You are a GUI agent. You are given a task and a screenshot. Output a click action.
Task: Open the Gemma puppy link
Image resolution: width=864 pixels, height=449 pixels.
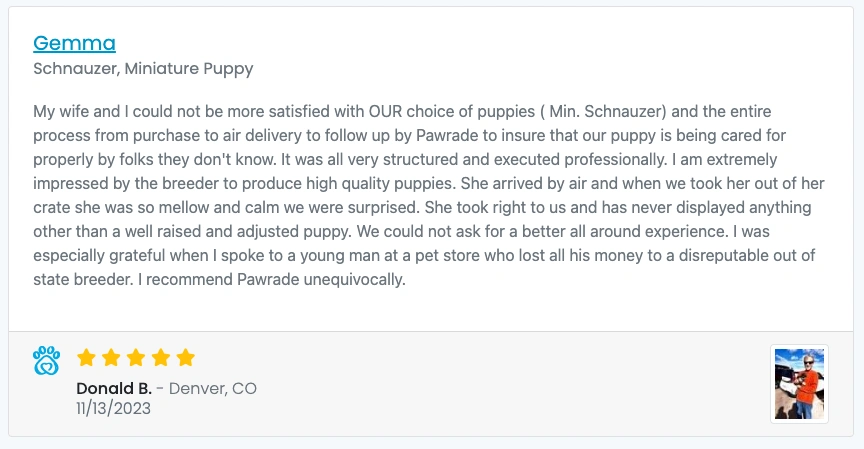[x=74, y=43]
